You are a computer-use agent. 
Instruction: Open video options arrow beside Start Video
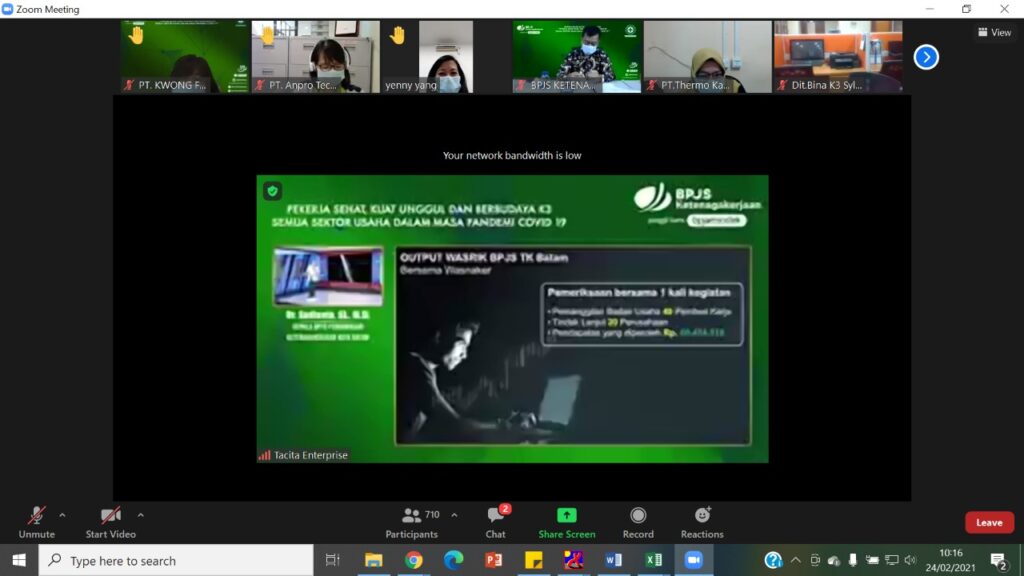point(140,515)
